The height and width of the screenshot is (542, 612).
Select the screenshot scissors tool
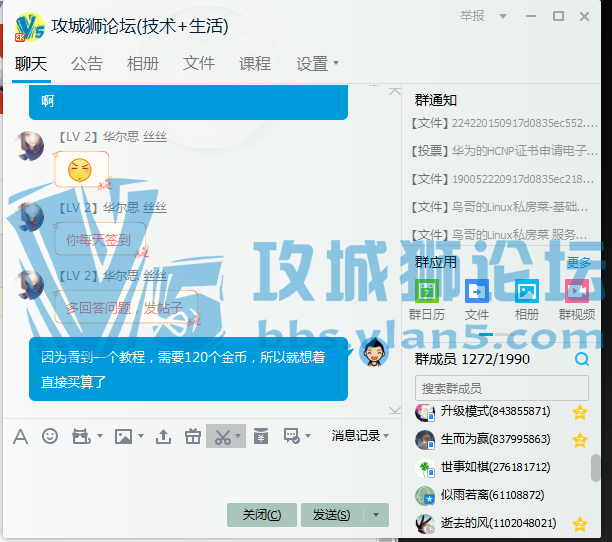(222, 436)
